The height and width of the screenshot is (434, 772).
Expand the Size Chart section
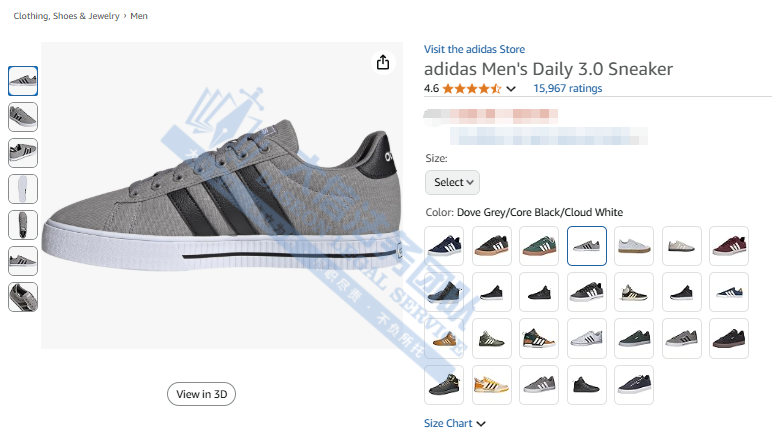(x=454, y=423)
